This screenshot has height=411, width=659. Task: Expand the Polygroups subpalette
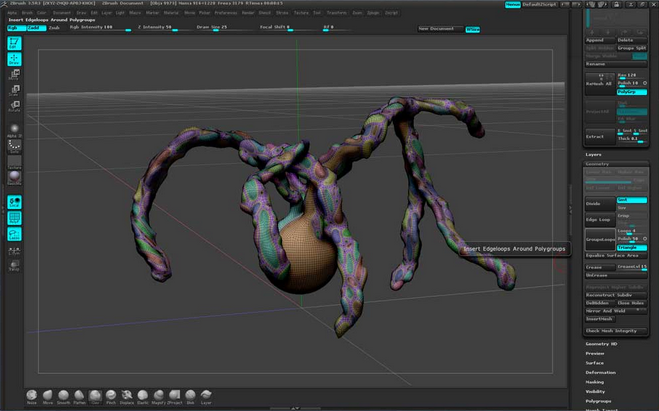(x=598, y=401)
